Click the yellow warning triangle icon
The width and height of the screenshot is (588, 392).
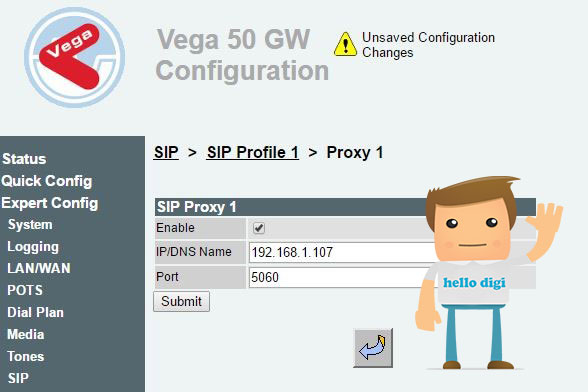[345, 44]
